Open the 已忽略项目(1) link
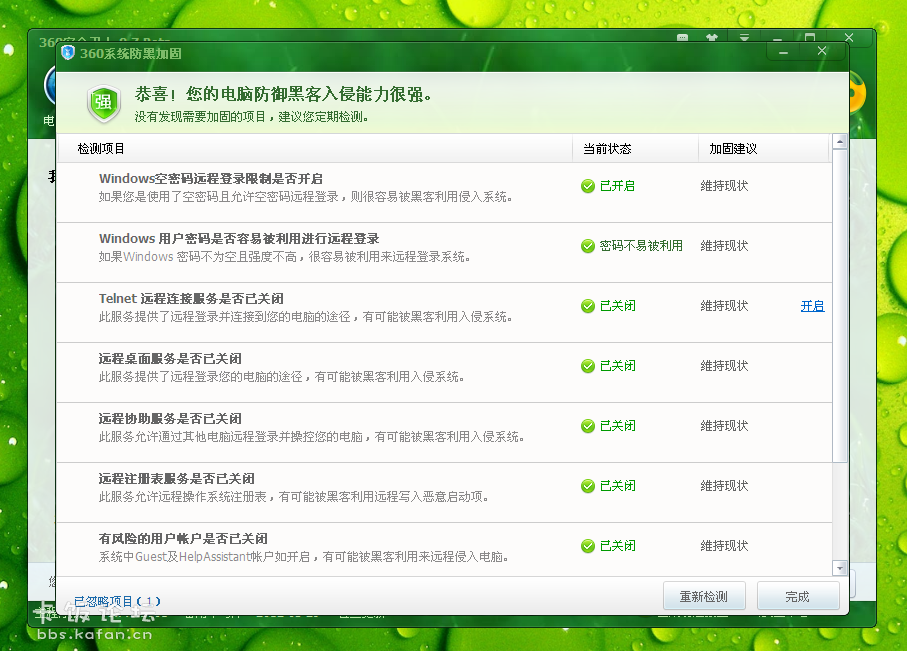Image resolution: width=907 pixels, height=651 pixels. click(x=117, y=601)
